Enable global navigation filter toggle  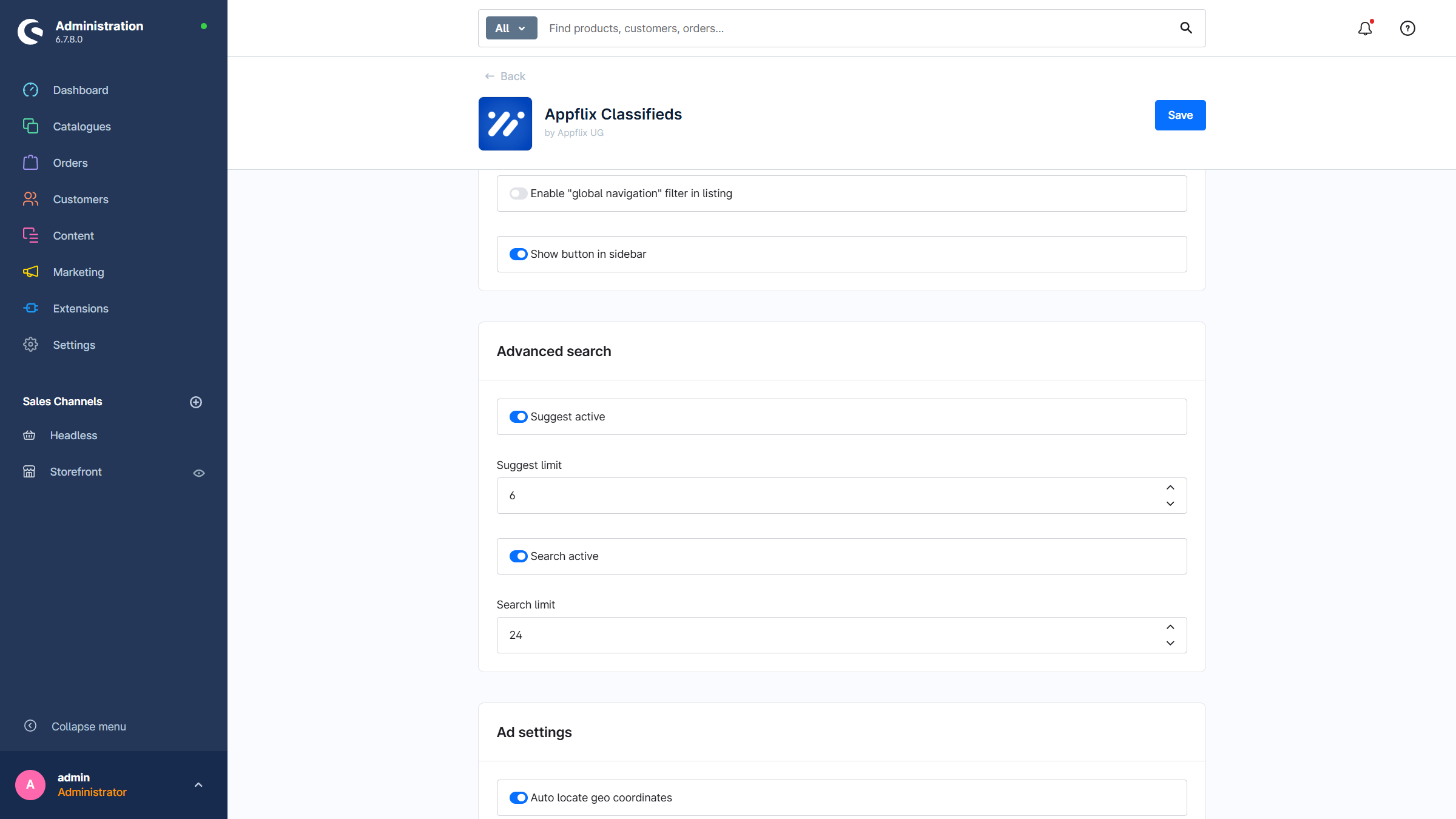click(x=518, y=194)
